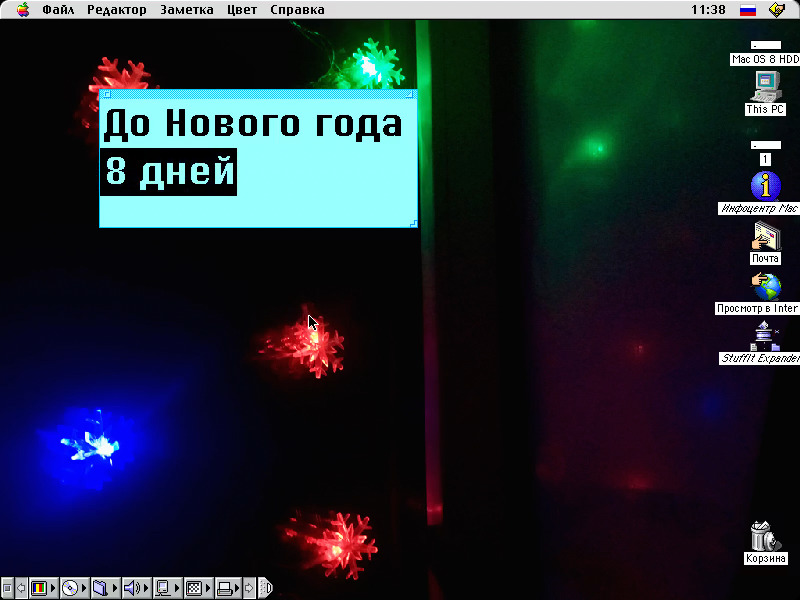Collapse the Control Strip using end tab

[x=265, y=589]
